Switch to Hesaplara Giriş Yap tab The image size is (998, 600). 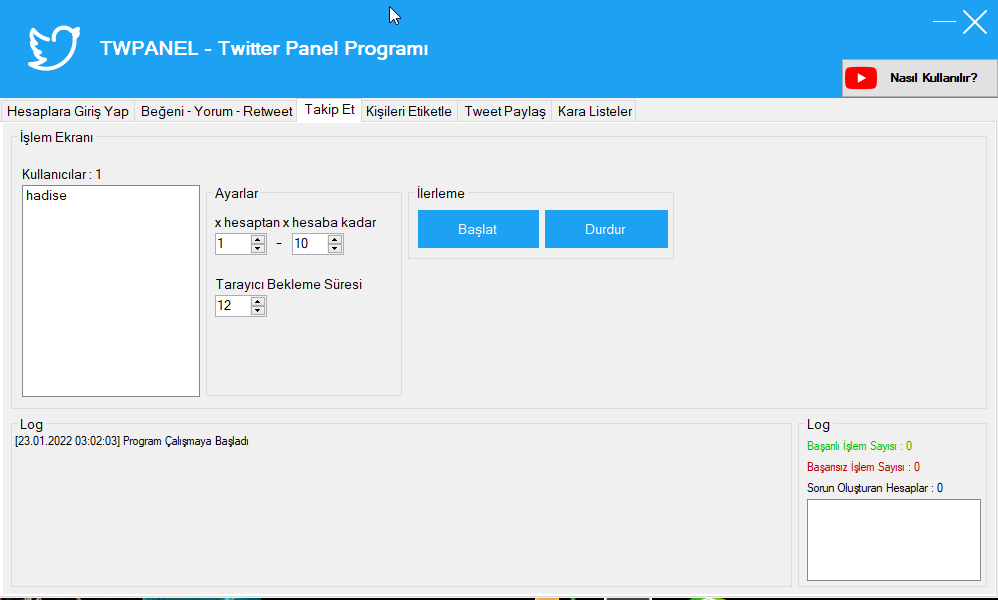coord(67,111)
